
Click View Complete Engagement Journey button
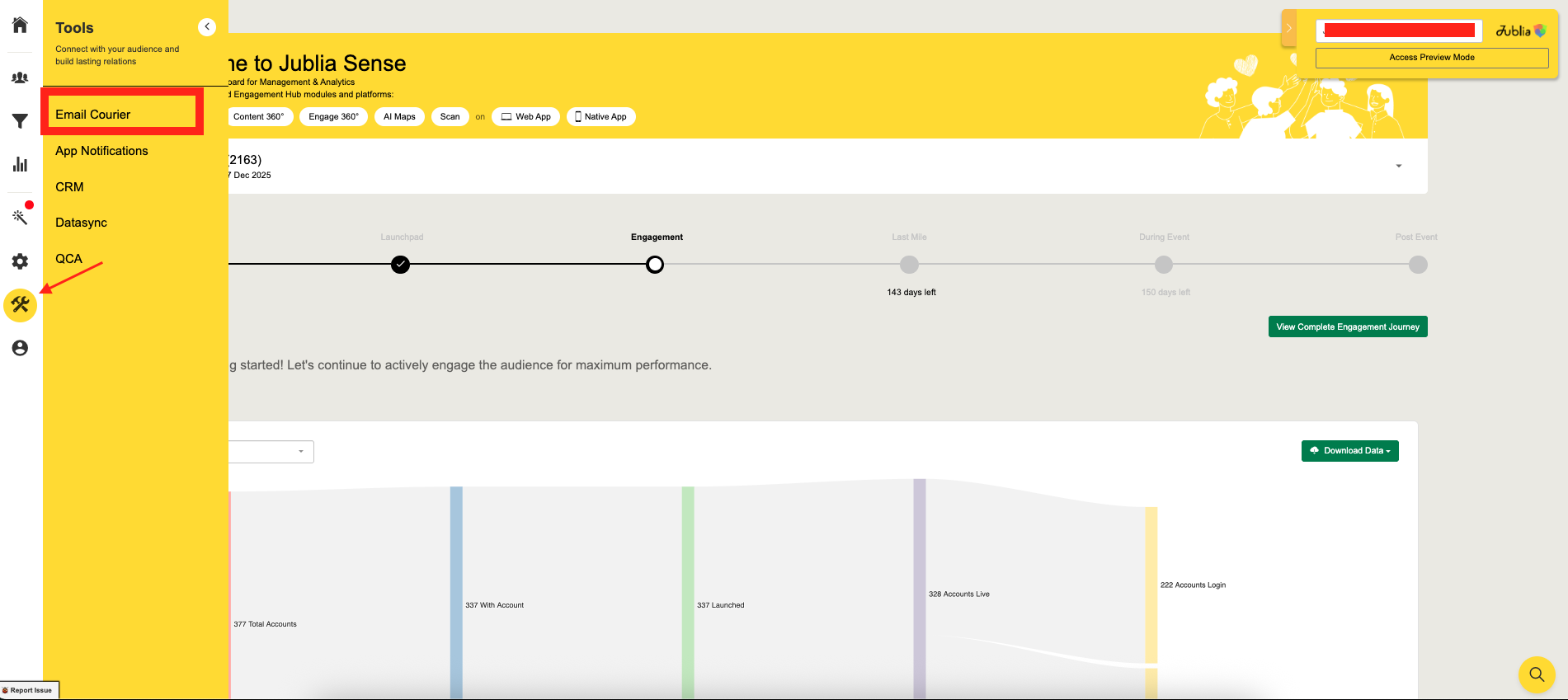(1348, 327)
